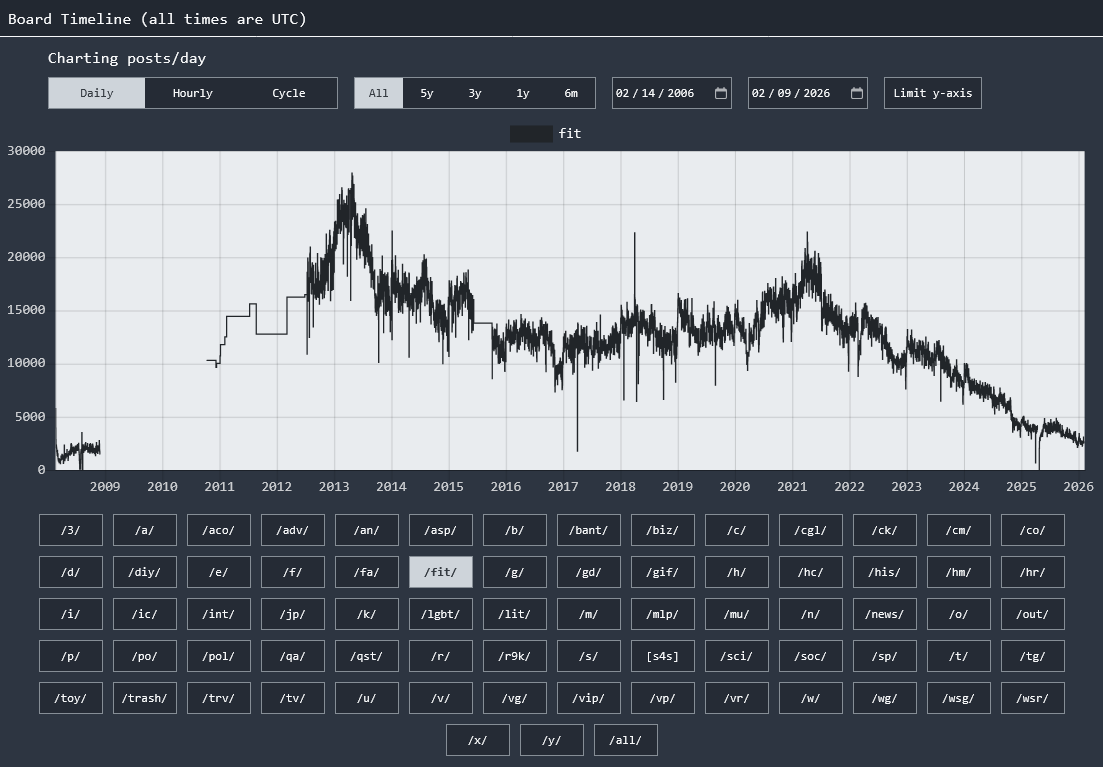Choose the /wsg/ board
Screen dimensions: 1103x767
point(959,699)
